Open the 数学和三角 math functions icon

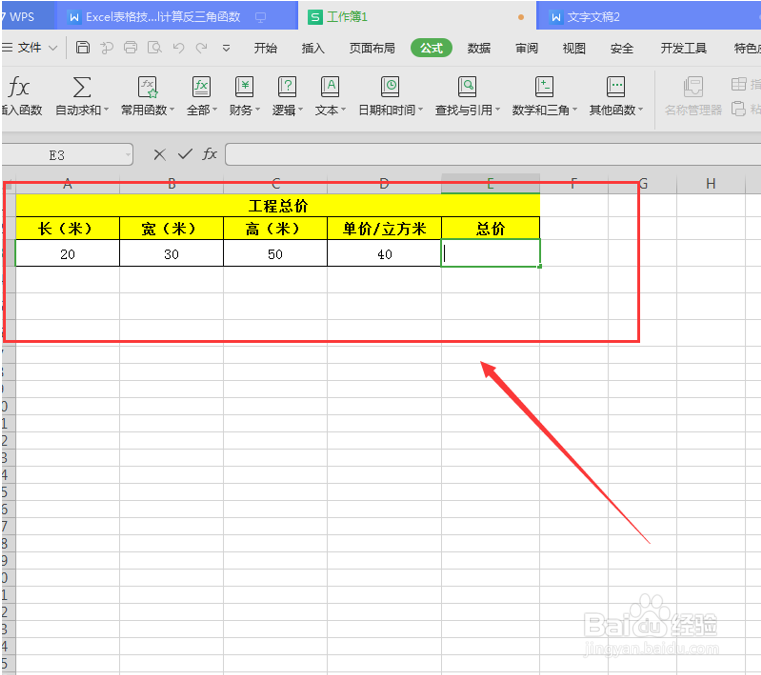click(544, 87)
